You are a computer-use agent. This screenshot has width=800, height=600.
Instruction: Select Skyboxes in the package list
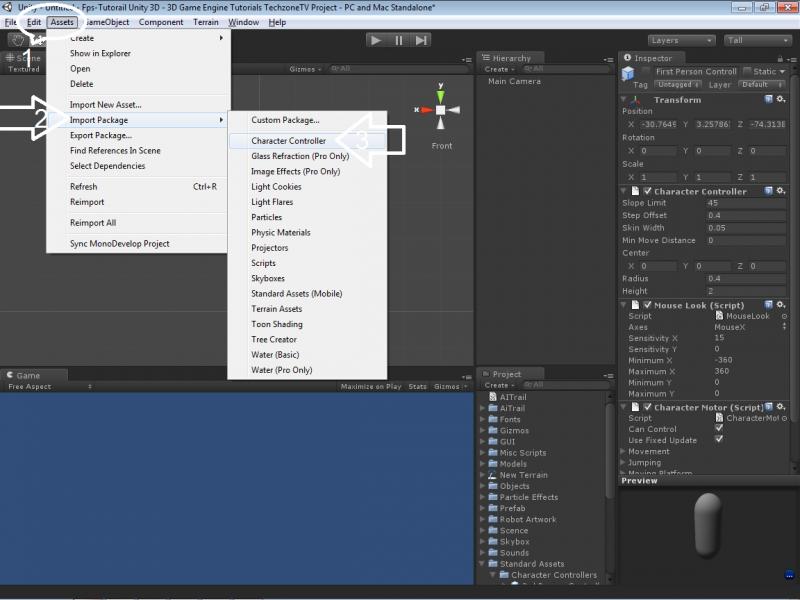click(269, 278)
